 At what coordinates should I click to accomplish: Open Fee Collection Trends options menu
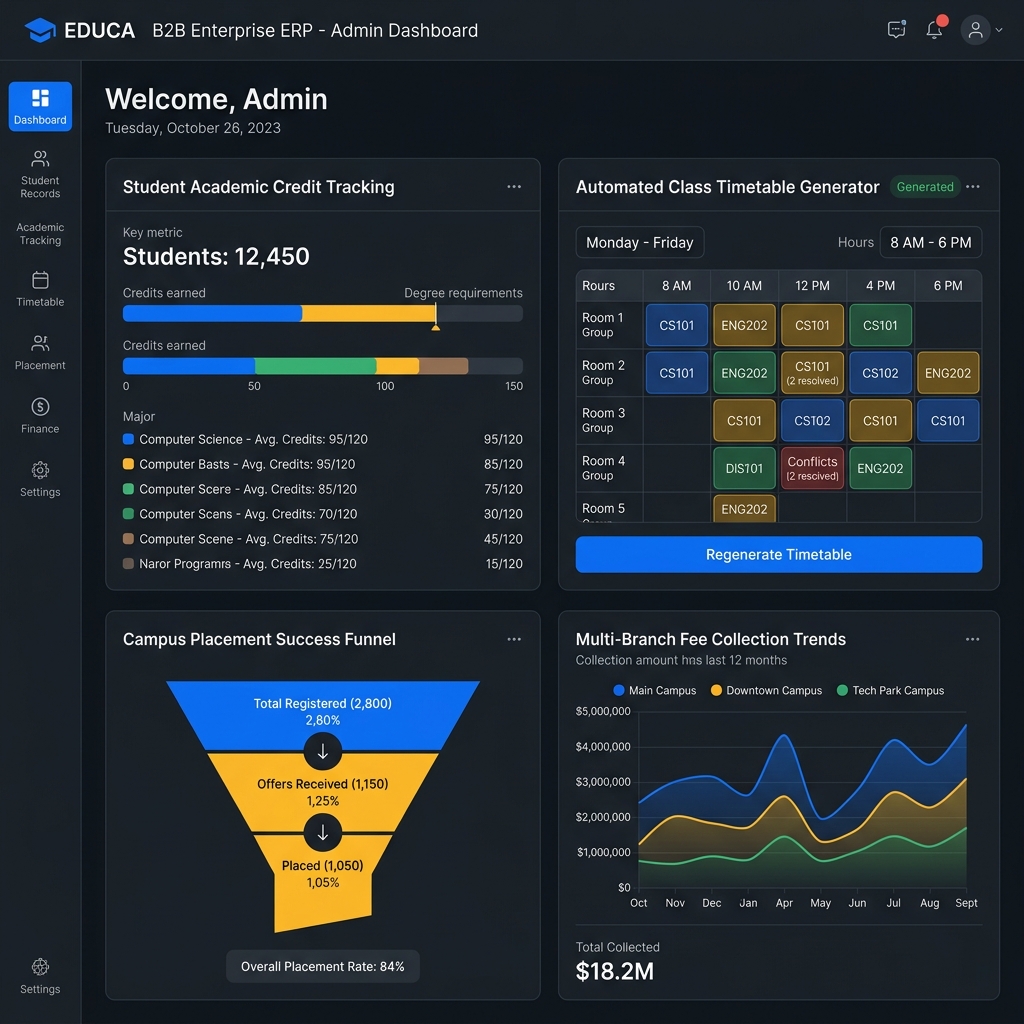click(972, 639)
